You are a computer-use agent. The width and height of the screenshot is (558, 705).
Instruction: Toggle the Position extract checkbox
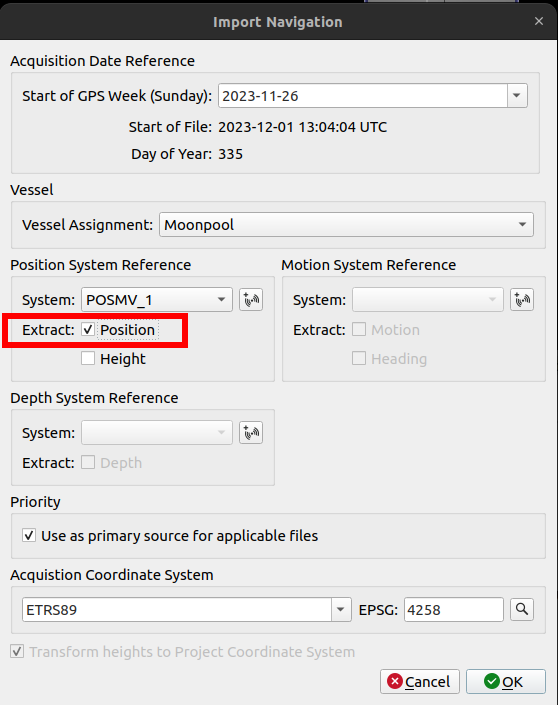(x=88, y=330)
